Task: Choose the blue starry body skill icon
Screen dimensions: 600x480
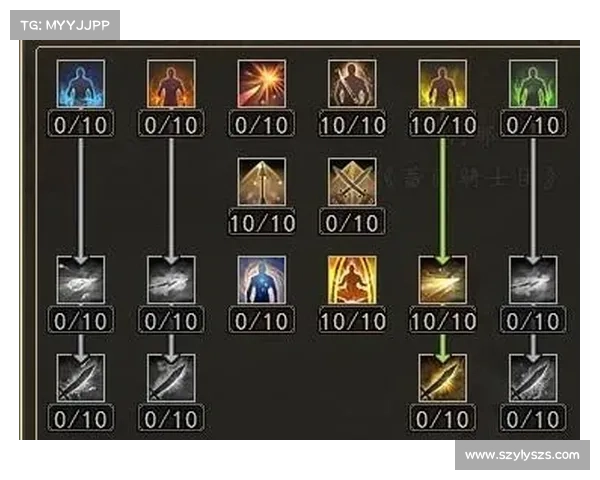Action: (262, 280)
